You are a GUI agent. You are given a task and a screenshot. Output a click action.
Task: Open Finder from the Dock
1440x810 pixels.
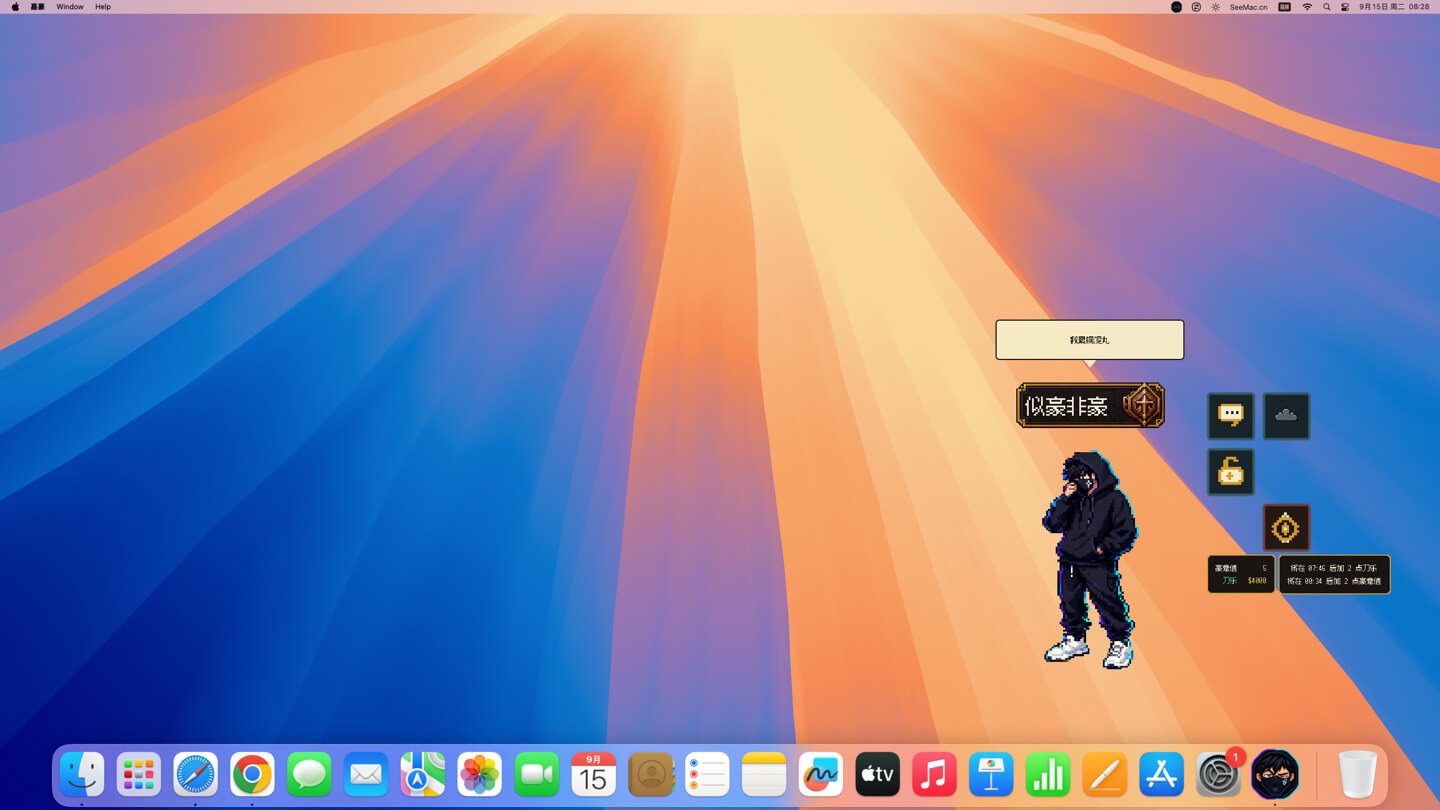[82, 775]
